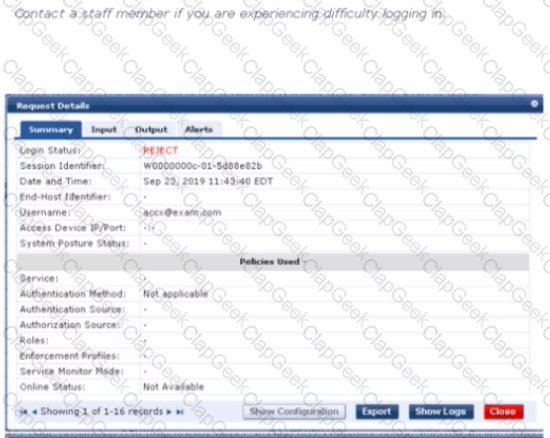
Task: Jump to first record arrow icon
Action: coord(24,412)
